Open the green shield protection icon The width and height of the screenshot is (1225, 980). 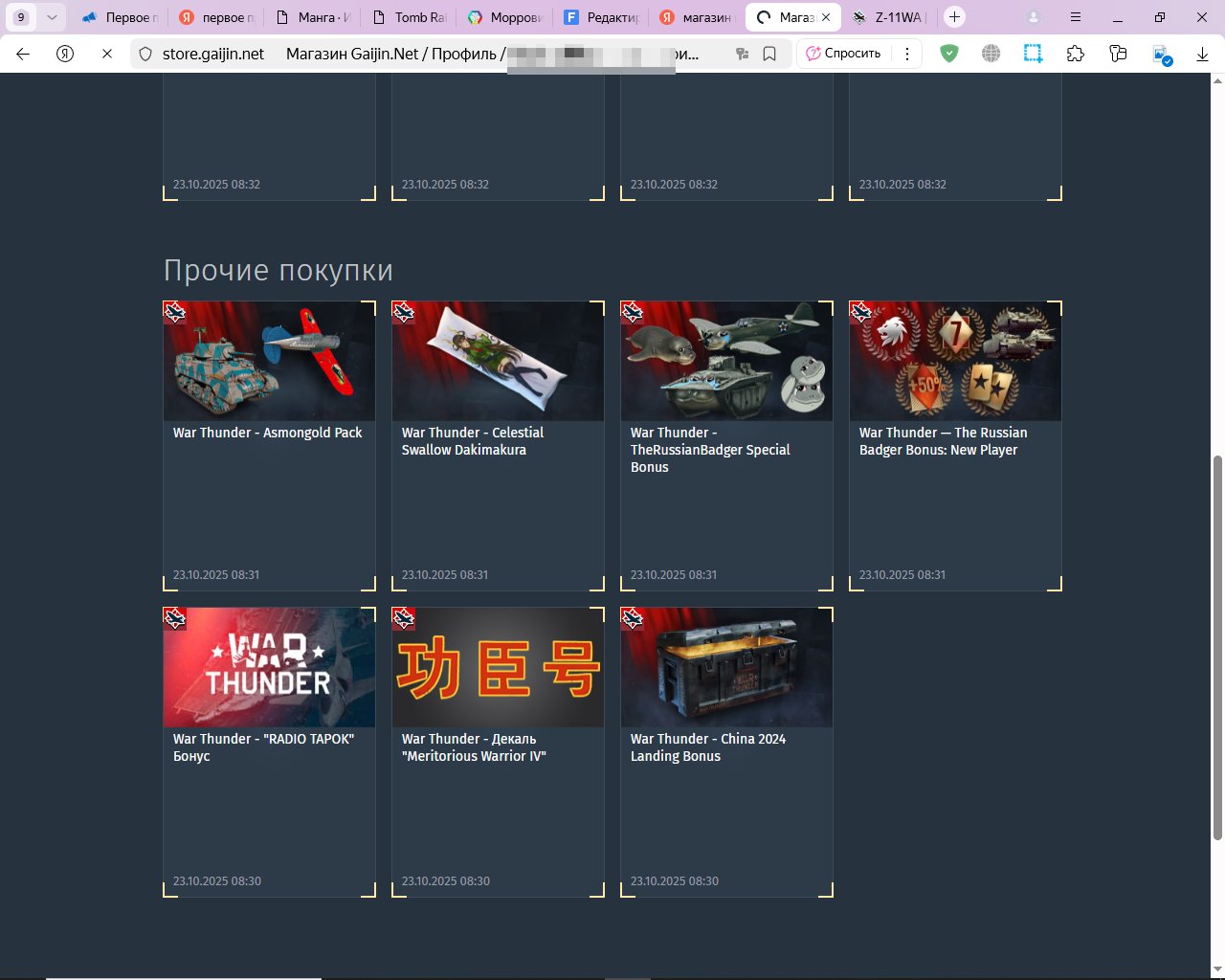pos(949,54)
